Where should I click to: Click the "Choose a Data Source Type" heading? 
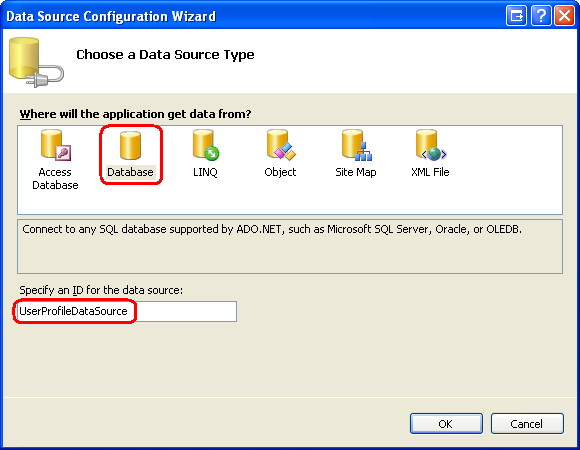point(165,55)
